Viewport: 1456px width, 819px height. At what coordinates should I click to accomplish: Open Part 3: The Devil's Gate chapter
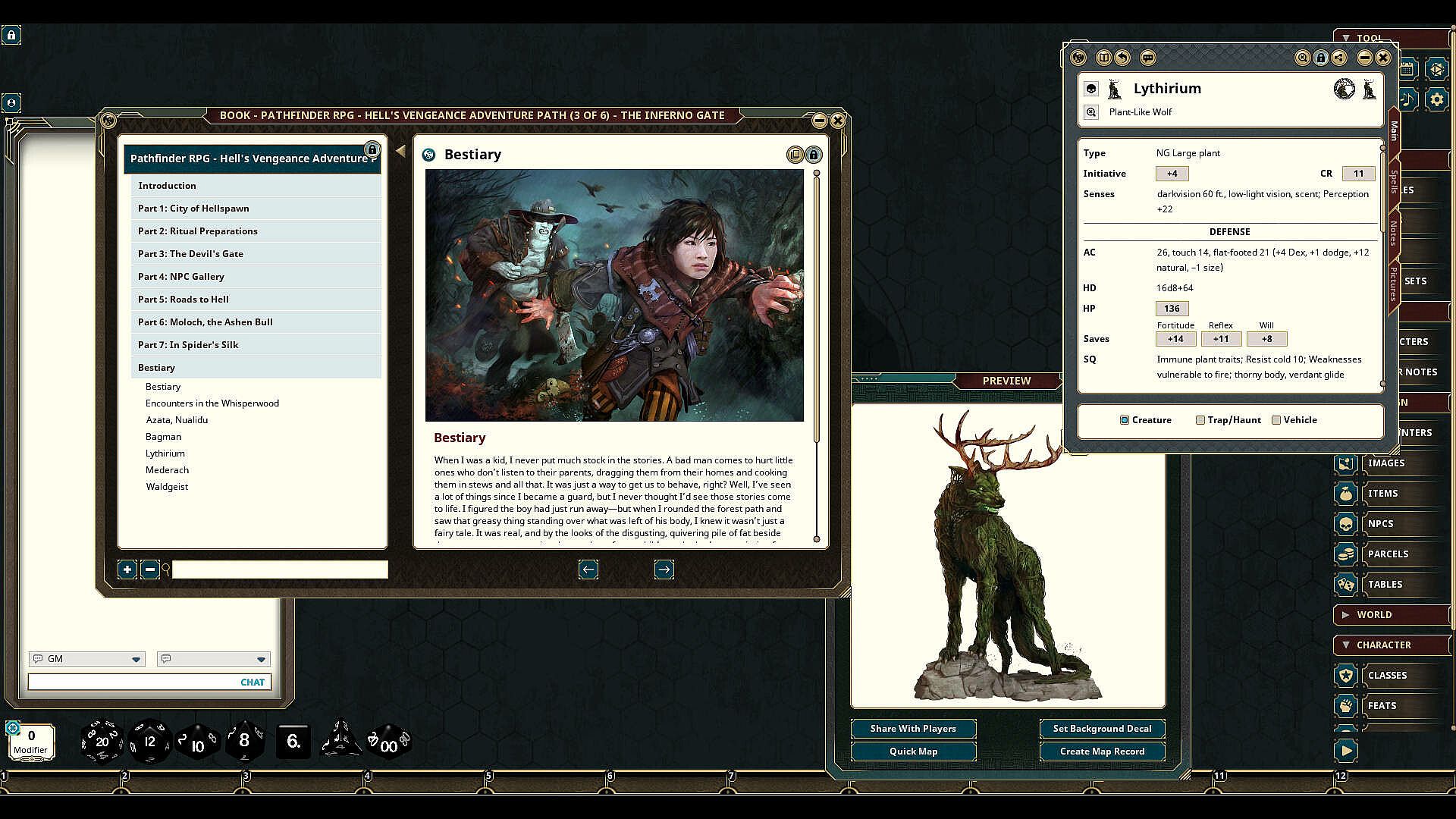click(x=190, y=254)
